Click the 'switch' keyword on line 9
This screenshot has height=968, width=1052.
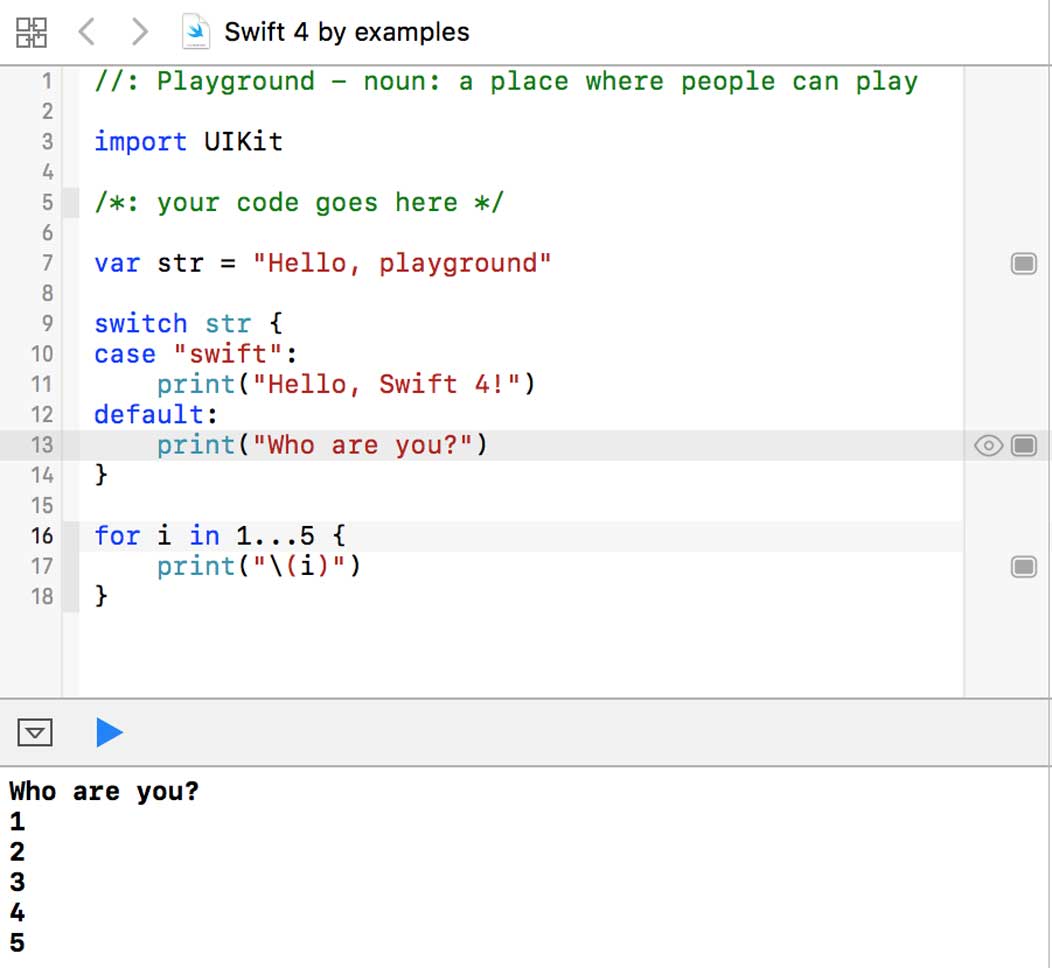pyautogui.click(x=140, y=324)
